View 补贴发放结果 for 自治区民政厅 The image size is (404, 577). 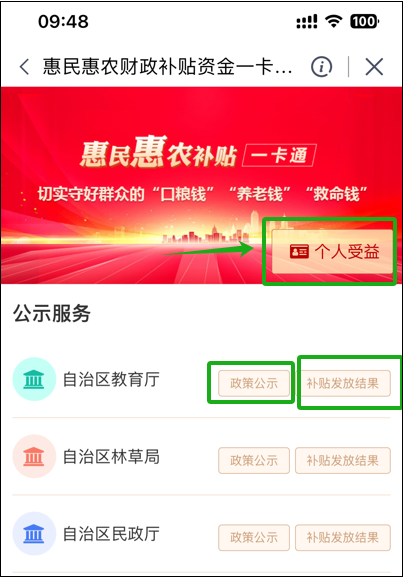pos(343,538)
